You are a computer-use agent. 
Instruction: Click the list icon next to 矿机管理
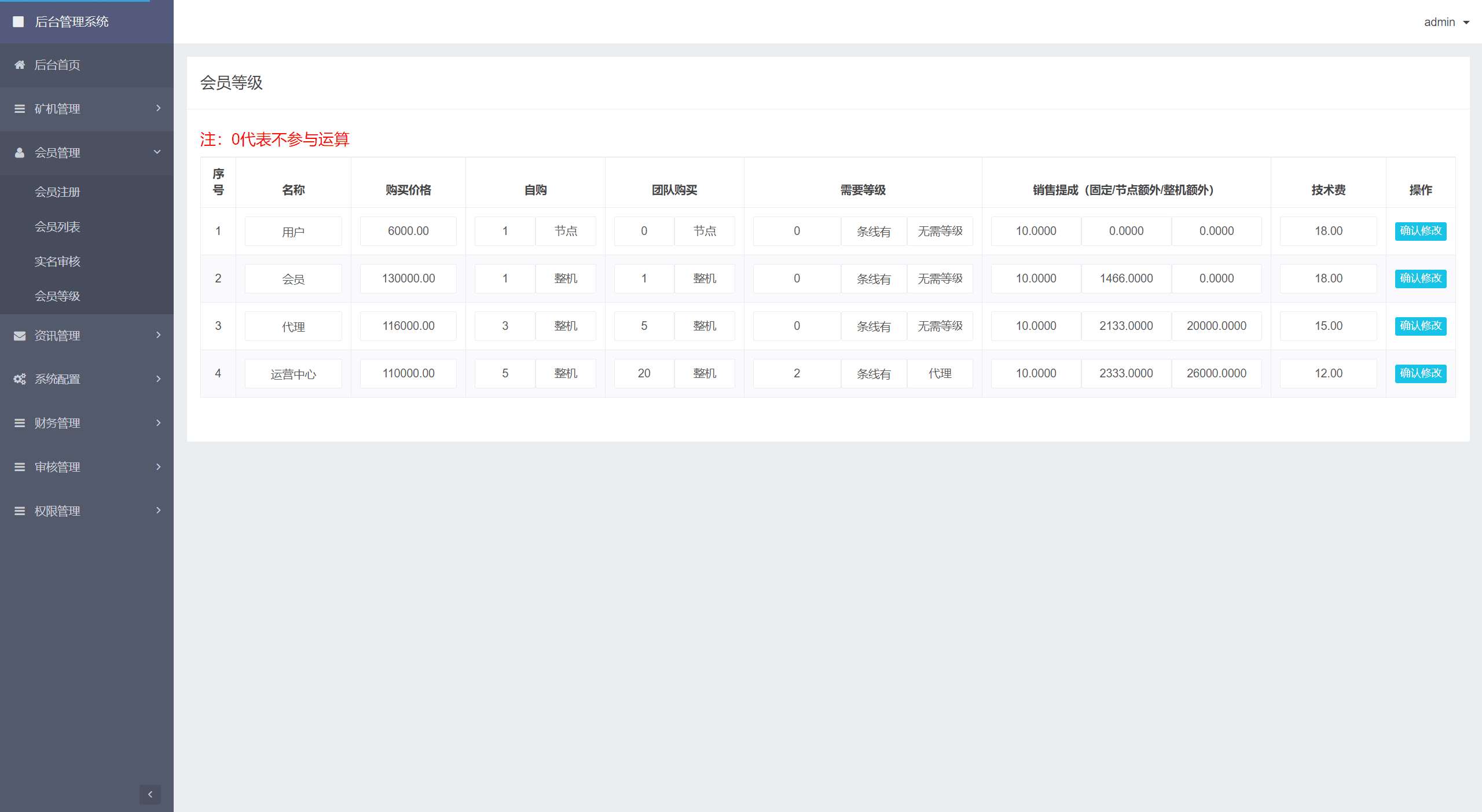[20, 109]
